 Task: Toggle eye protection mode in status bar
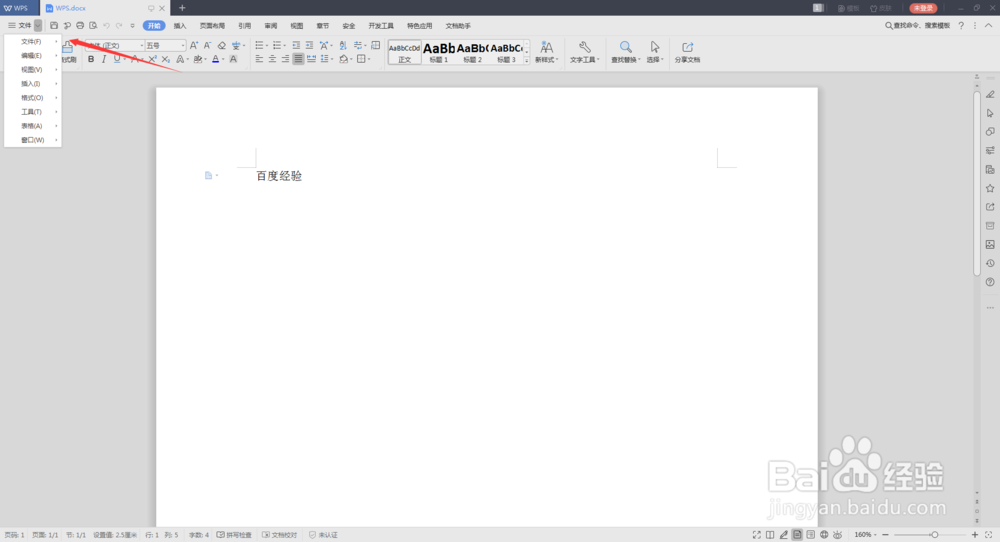coord(837,535)
